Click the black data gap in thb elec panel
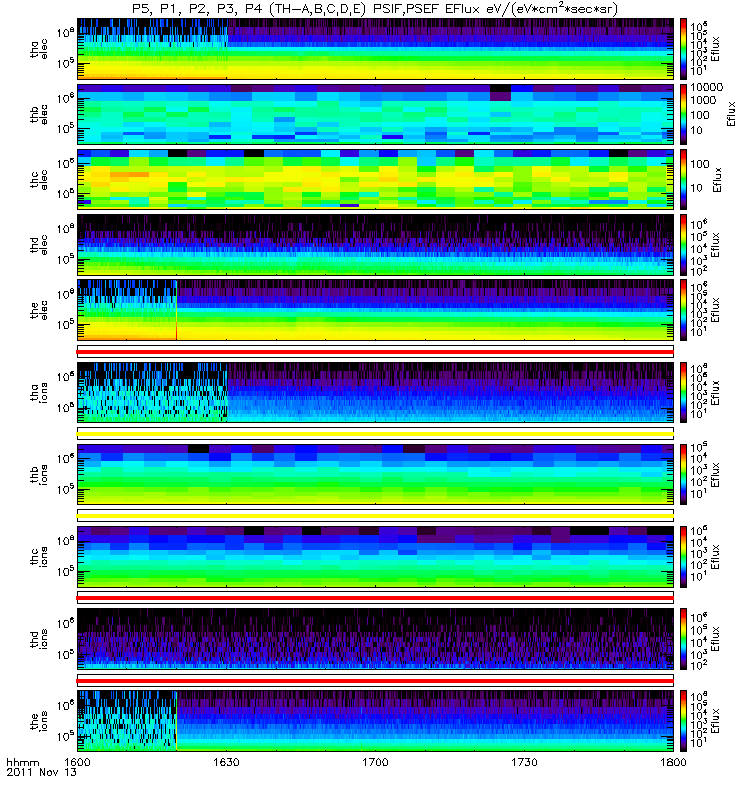The image size is (750, 800). 500,89
